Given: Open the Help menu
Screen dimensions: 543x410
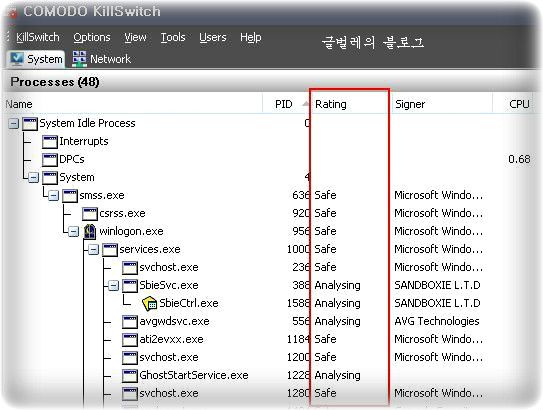Looking at the screenshot, I should coord(251,37).
